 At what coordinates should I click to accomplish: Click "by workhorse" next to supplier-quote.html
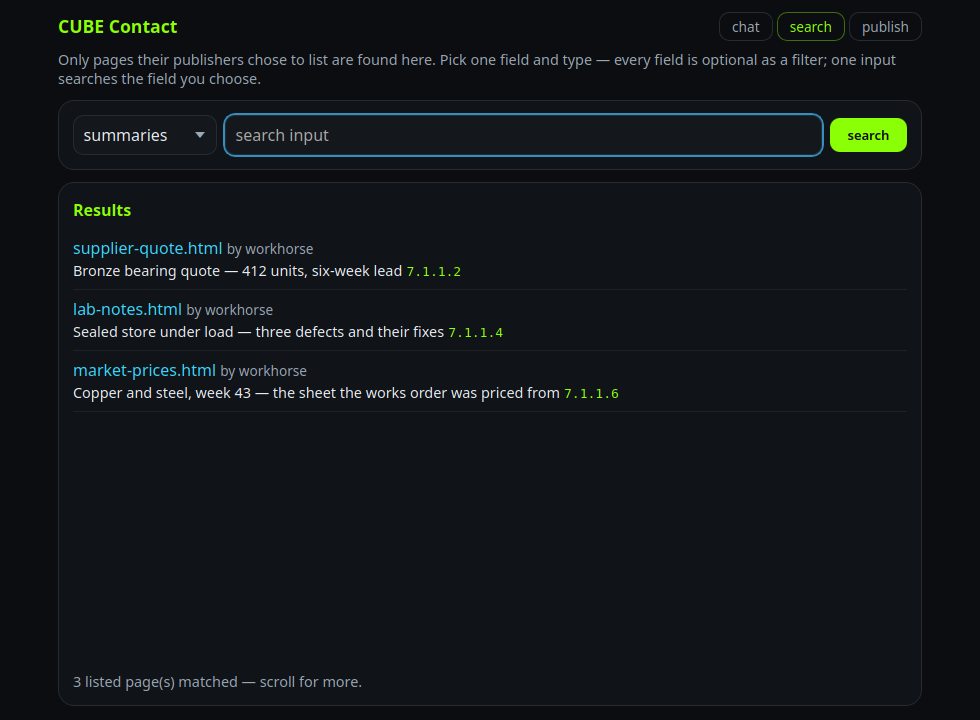click(x=270, y=249)
